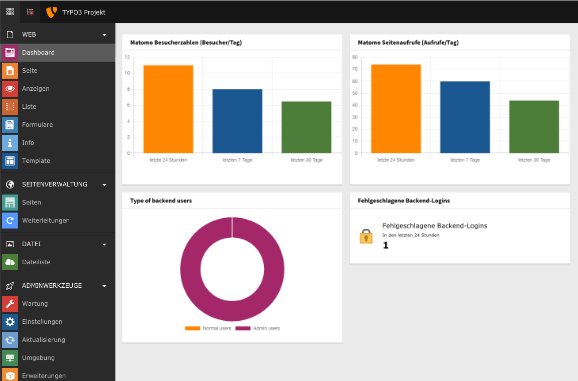578x381 pixels.
Task: Open the Formulare module icon
Action: [10, 125]
